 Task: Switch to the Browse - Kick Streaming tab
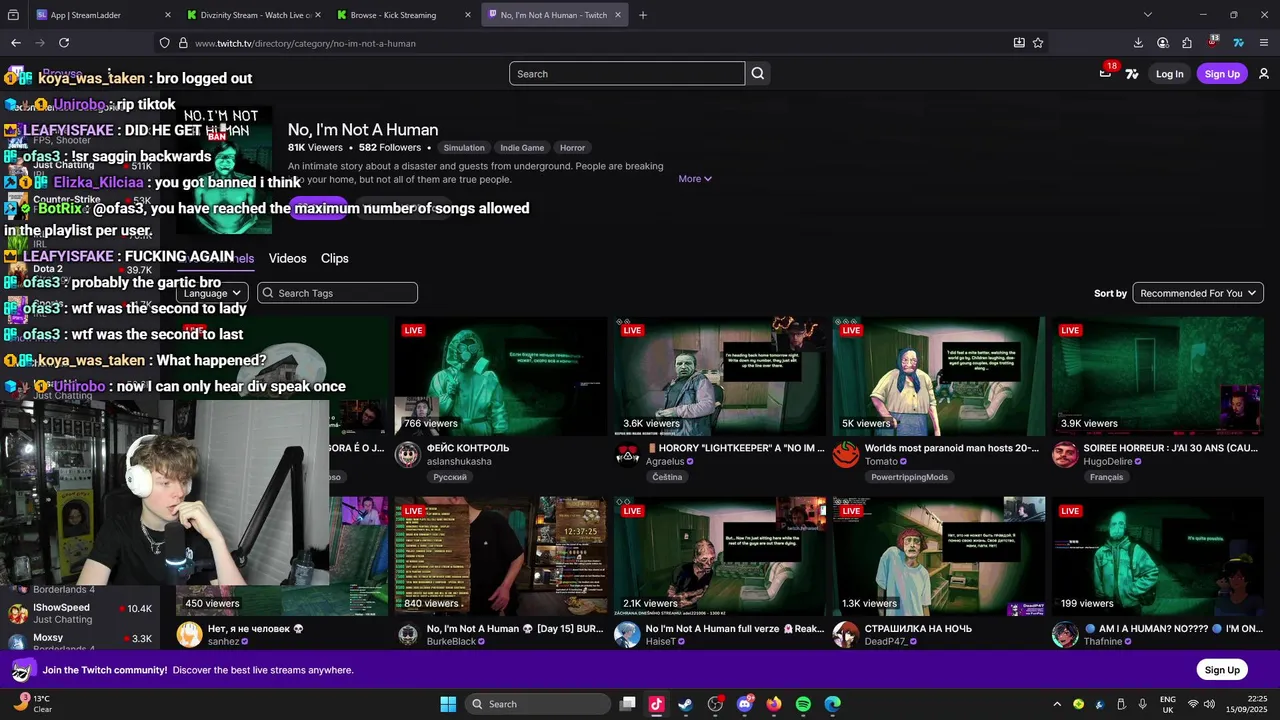click(404, 15)
